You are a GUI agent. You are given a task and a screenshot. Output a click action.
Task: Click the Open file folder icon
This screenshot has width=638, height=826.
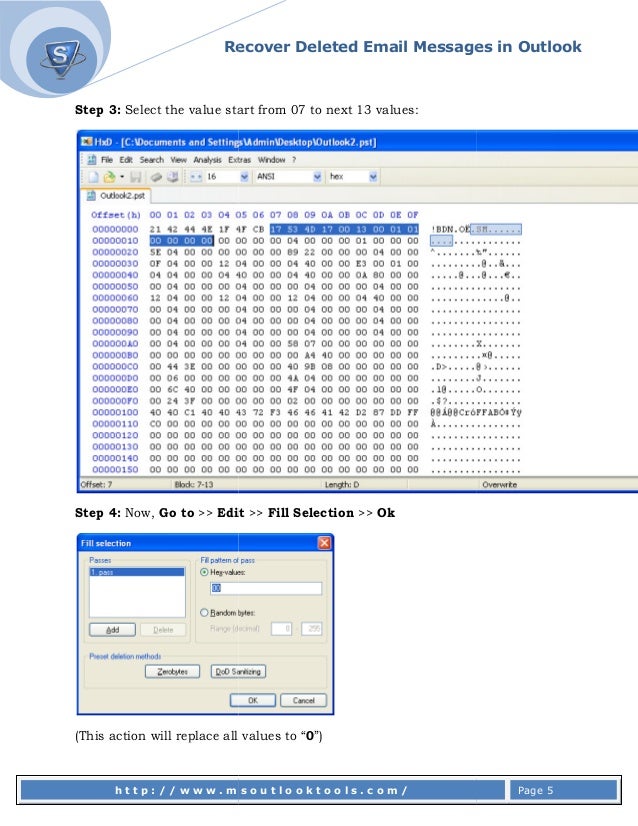(109, 177)
